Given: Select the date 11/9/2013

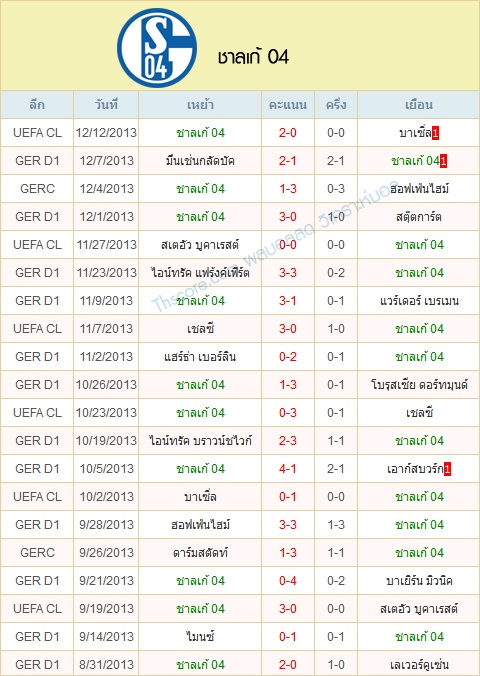Looking at the screenshot, I should (x=106, y=301).
